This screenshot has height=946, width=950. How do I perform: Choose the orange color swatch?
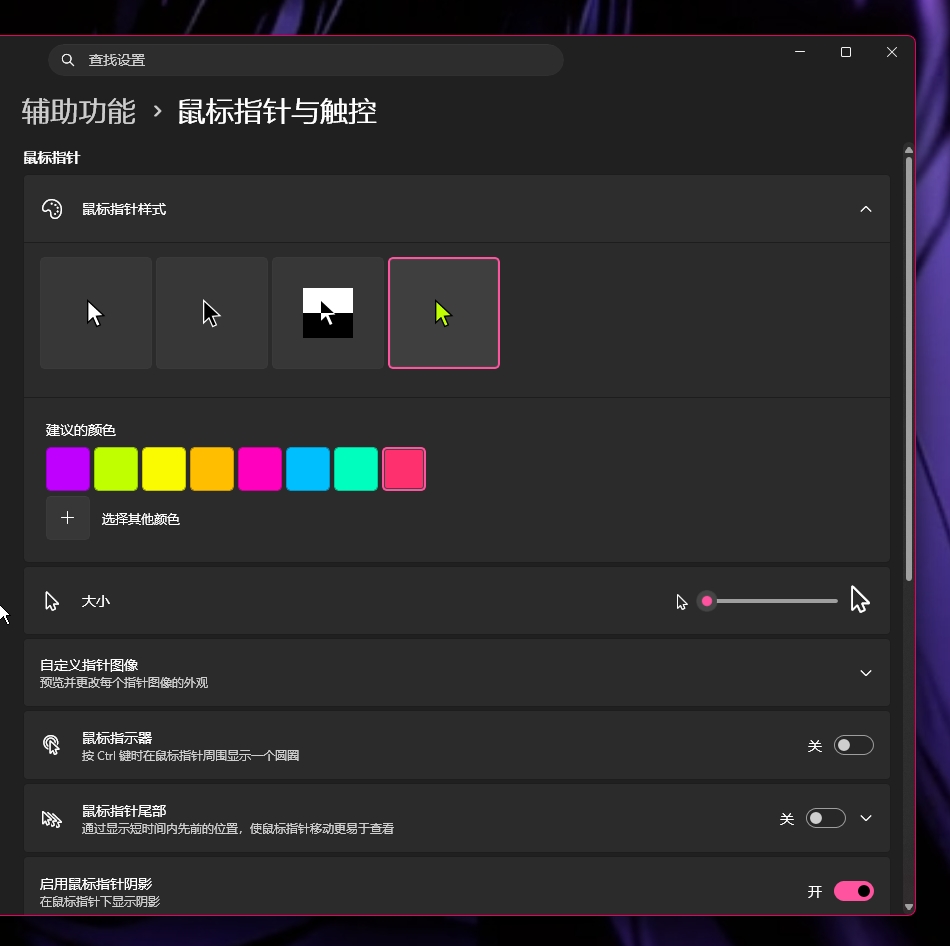point(212,469)
